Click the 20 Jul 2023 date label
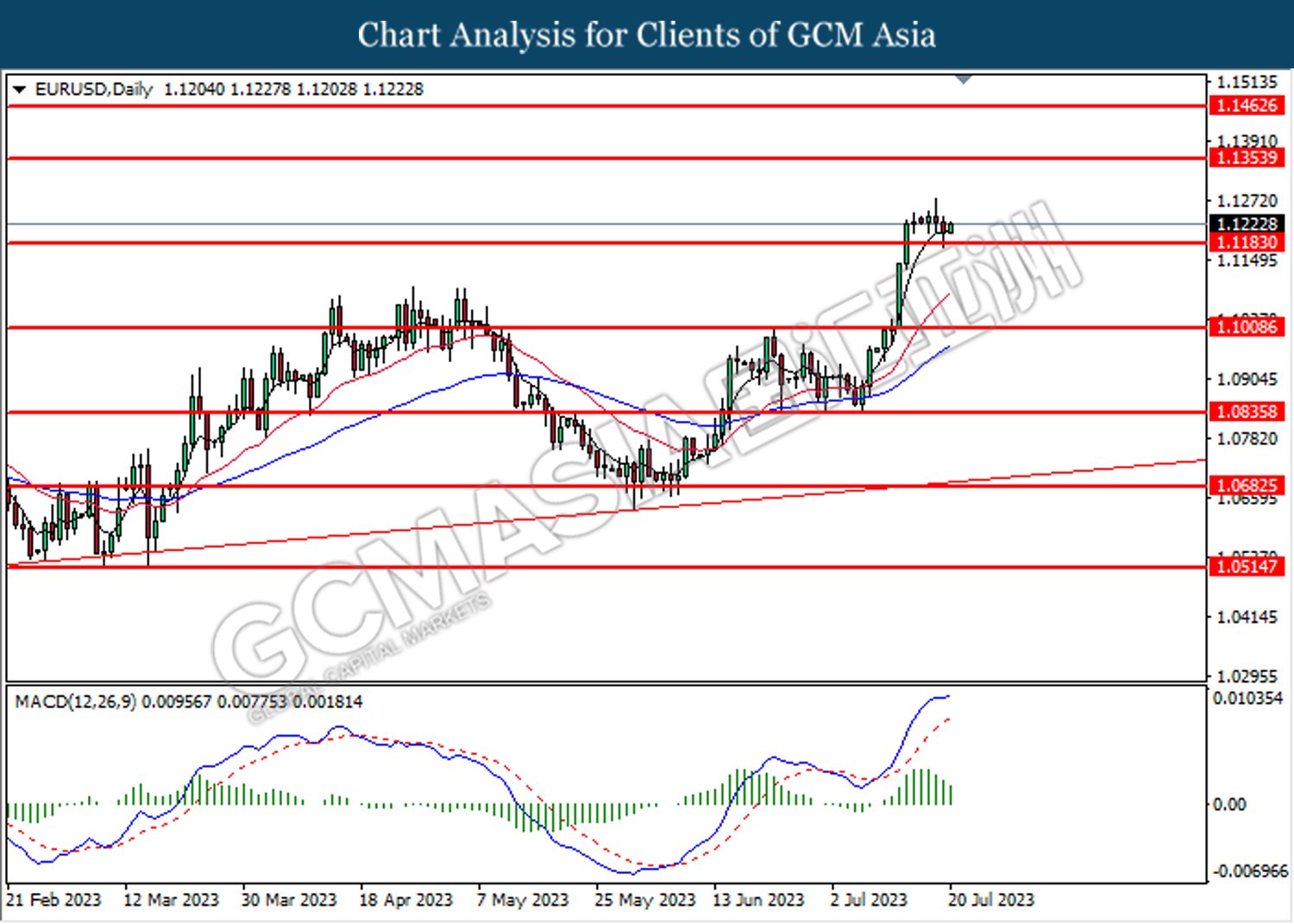The width and height of the screenshot is (1294, 924). [x=990, y=900]
